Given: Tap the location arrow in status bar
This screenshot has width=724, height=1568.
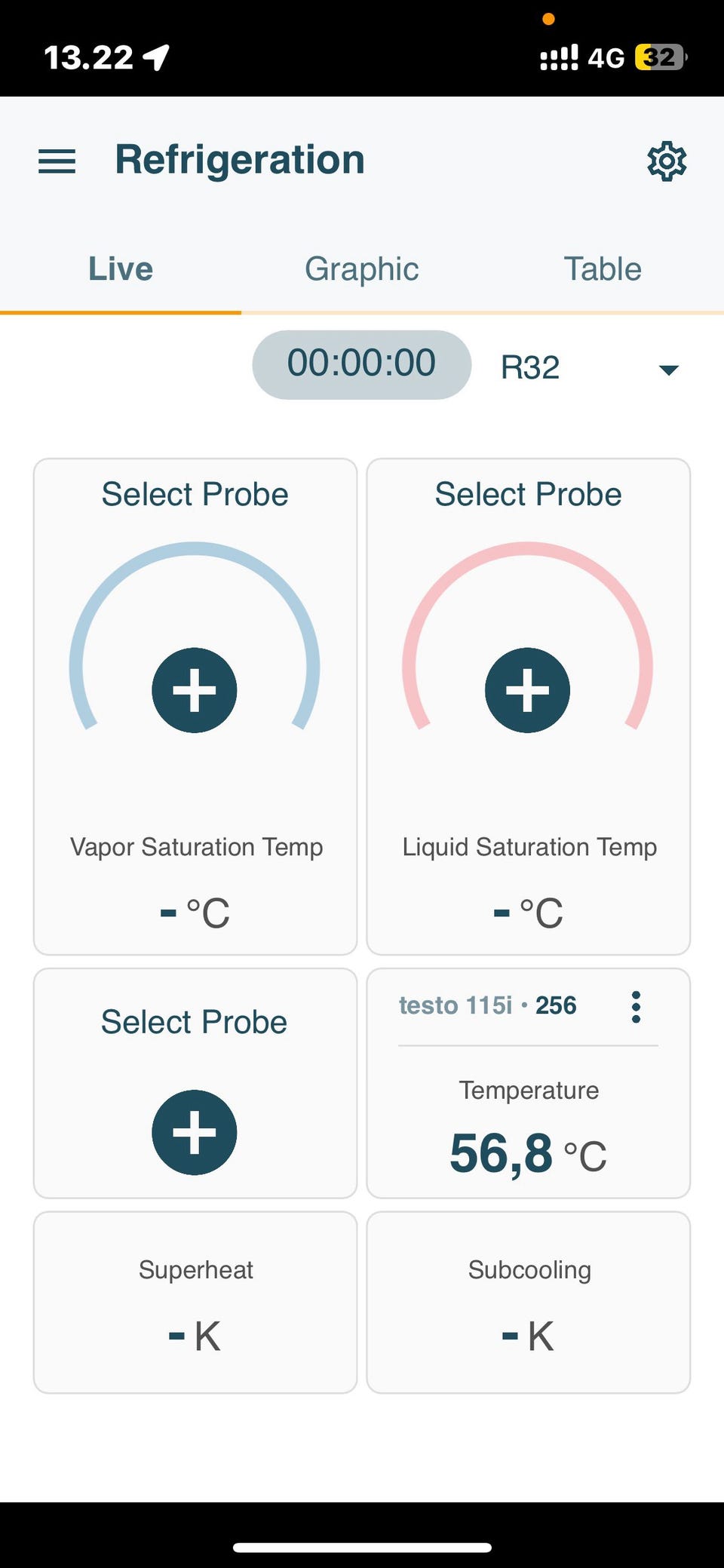Looking at the screenshot, I should tap(157, 57).
